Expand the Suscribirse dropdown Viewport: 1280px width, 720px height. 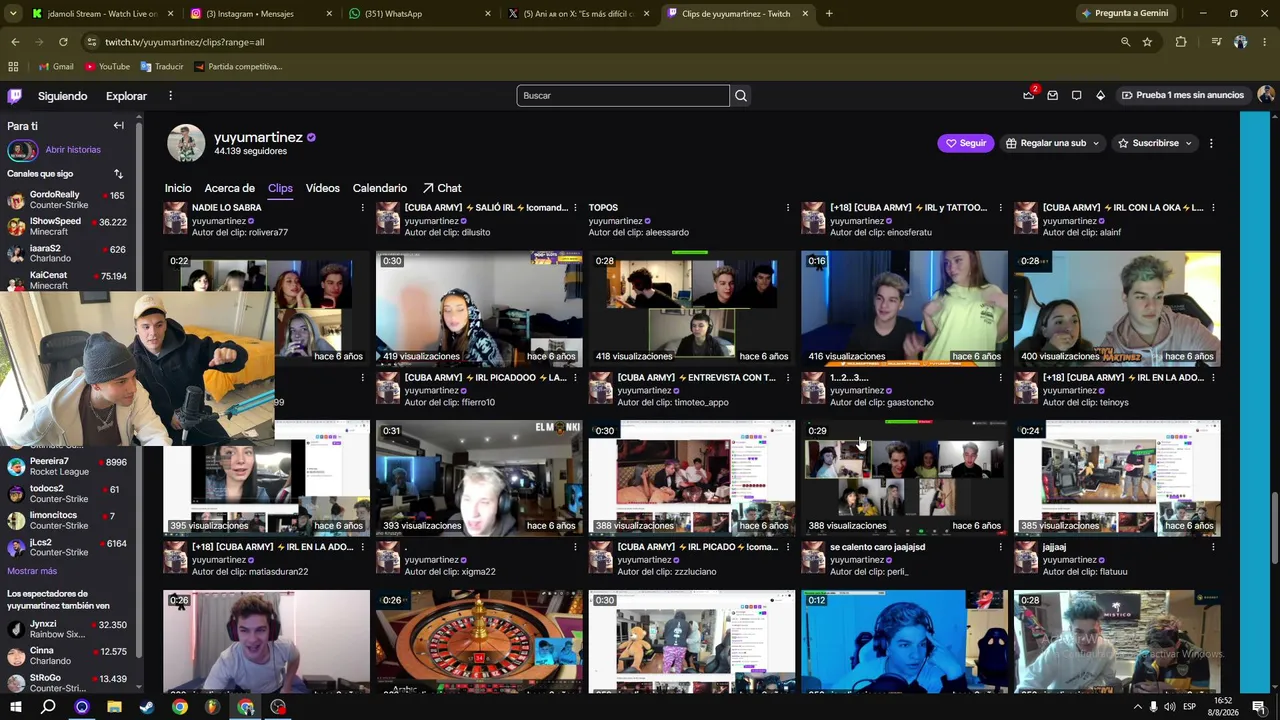(1188, 143)
